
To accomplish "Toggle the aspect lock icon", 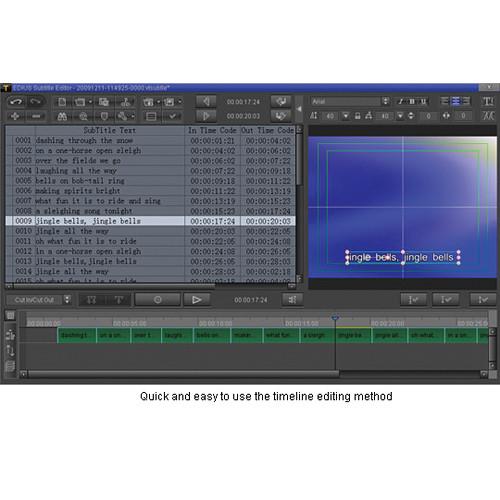I will pos(357,116).
